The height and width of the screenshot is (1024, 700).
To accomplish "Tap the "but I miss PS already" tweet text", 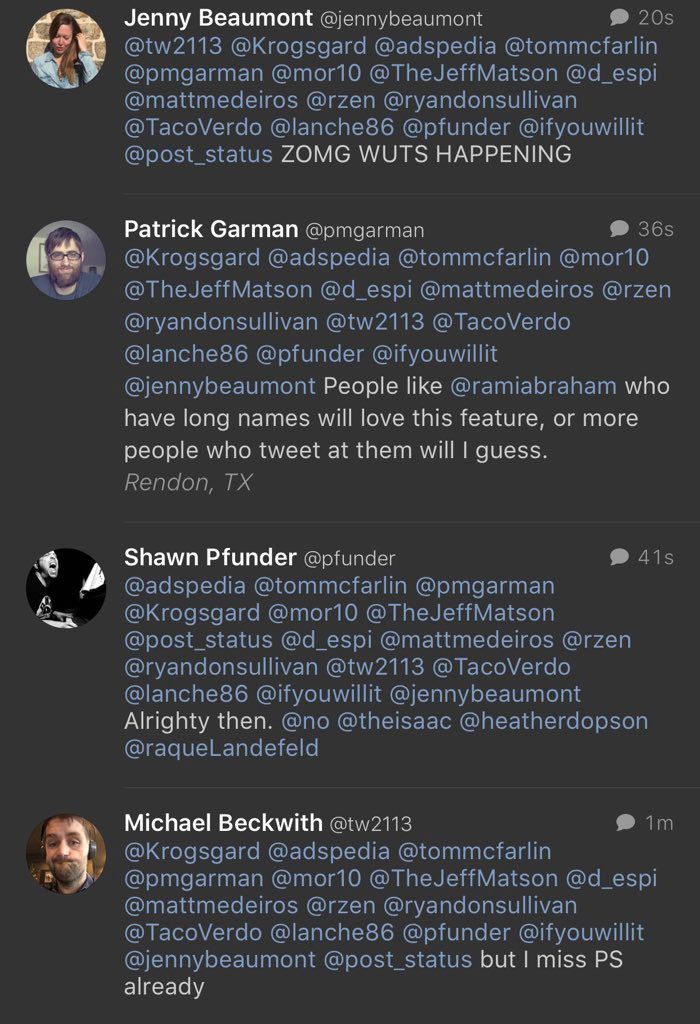I will 374,972.
